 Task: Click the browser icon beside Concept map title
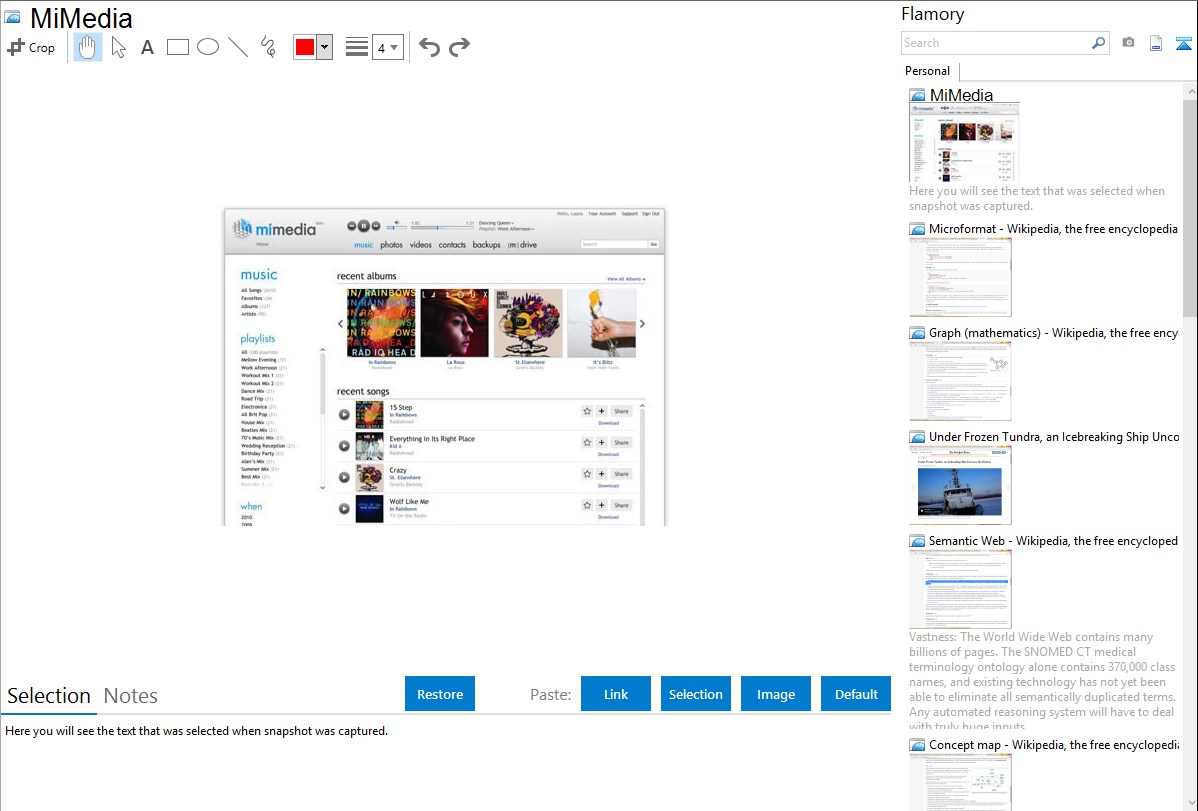pos(917,745)
